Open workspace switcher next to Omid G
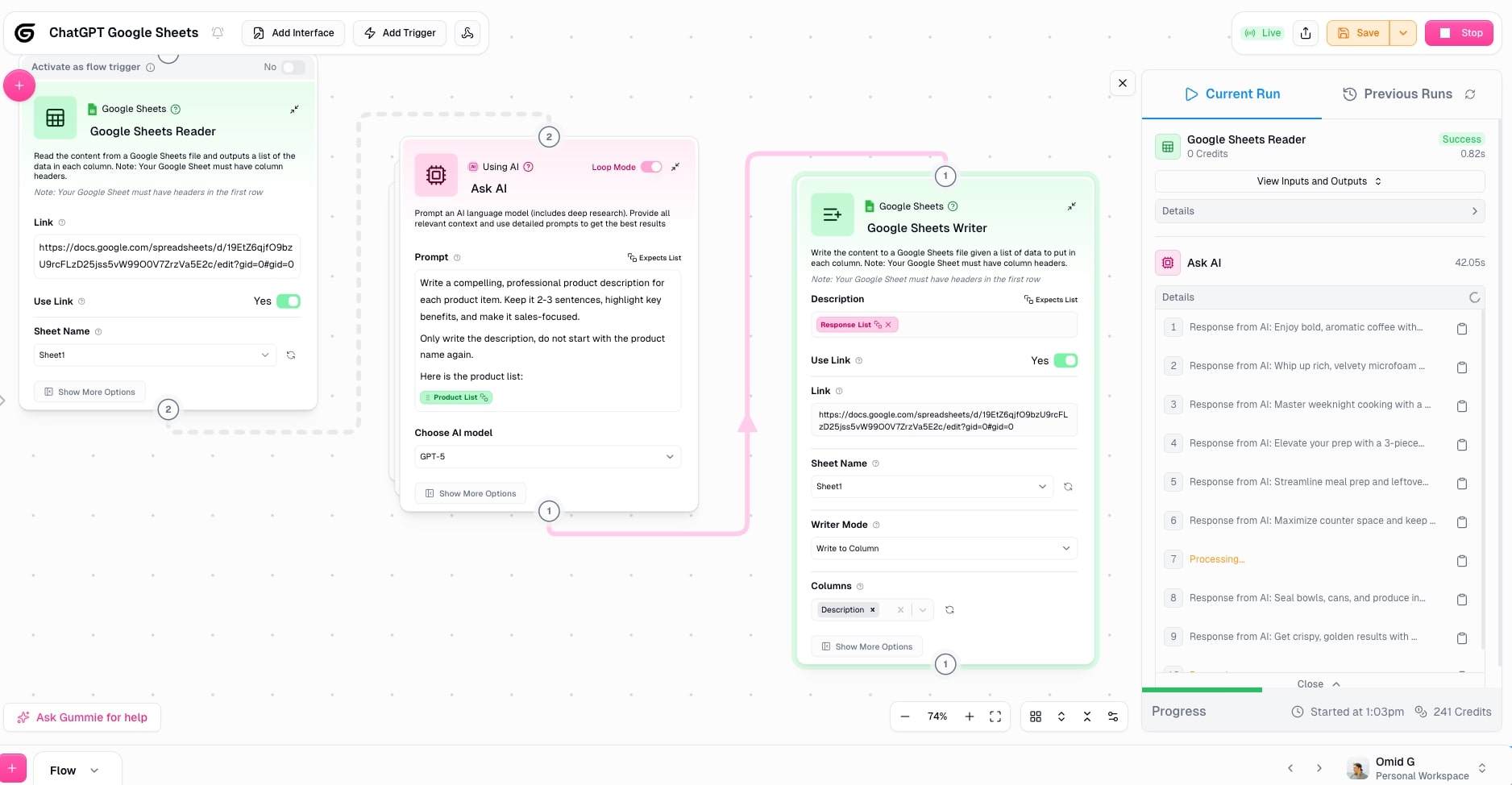 tap(1481, 768)
